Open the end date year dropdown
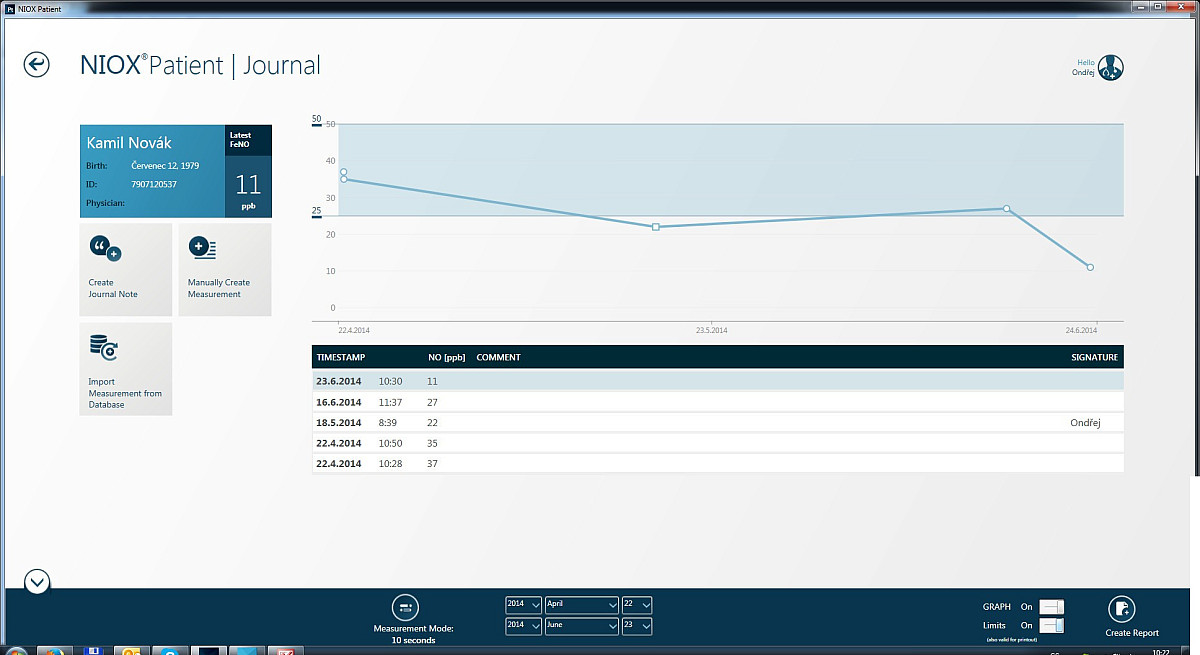 [523, 626]
